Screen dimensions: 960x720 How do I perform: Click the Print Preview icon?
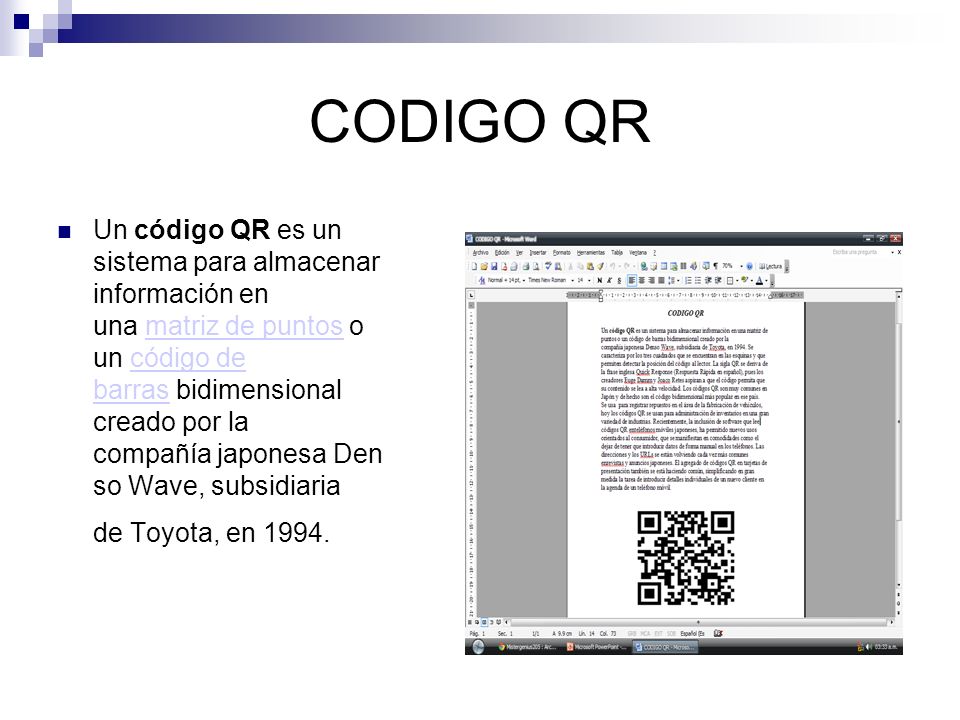pyautogui.click(x=536, y=266)
